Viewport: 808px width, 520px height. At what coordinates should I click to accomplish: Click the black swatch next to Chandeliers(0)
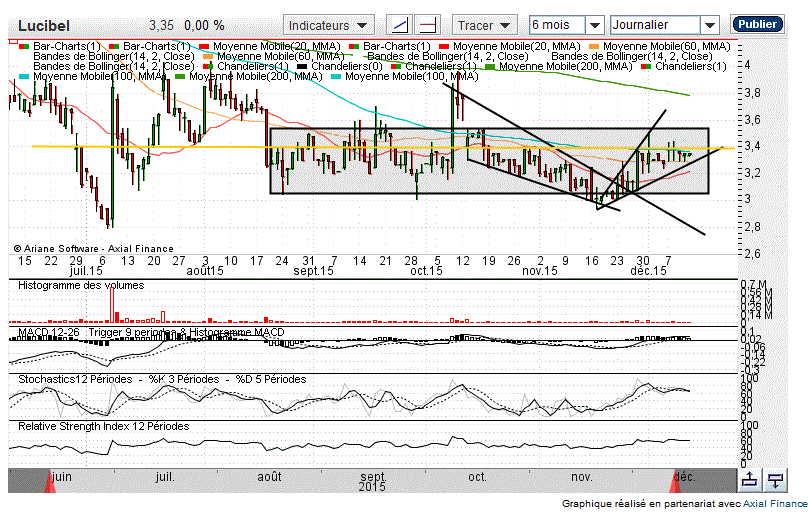(302, 66)
